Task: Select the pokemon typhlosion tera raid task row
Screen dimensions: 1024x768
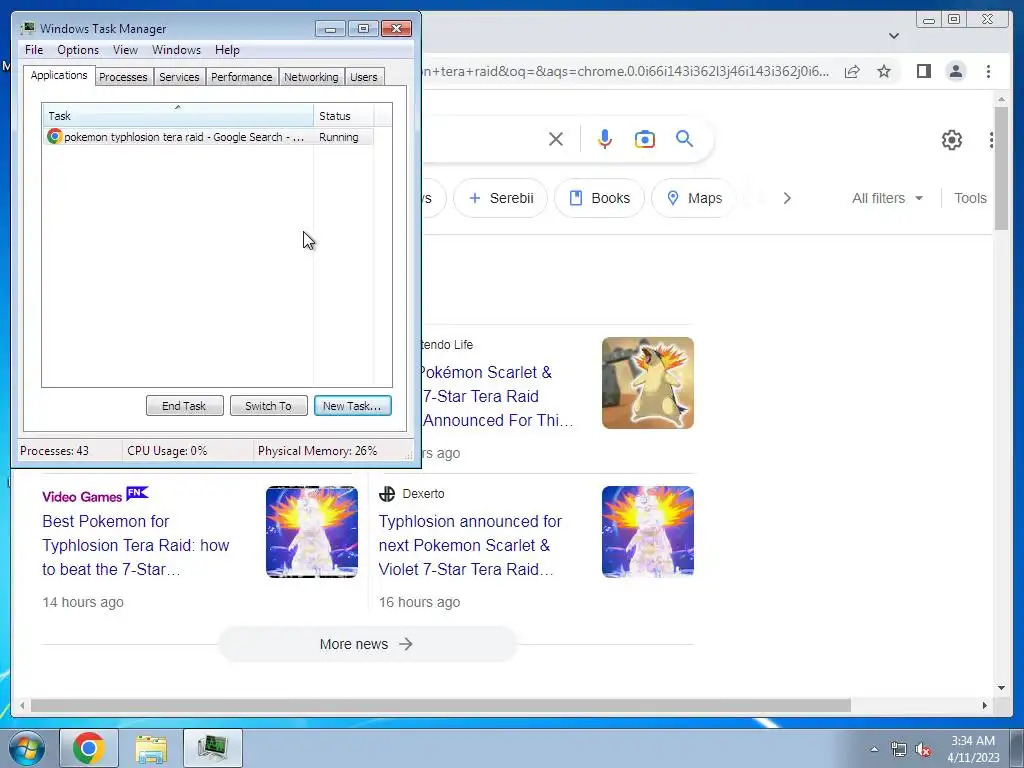Action: click(208, 136)
